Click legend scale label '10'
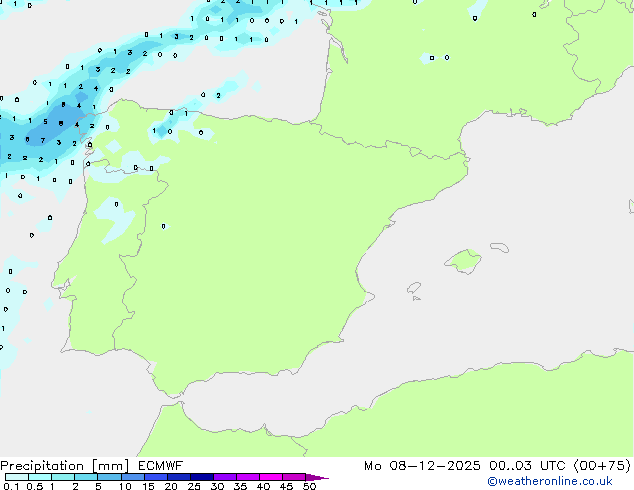 tap(125, 486)
